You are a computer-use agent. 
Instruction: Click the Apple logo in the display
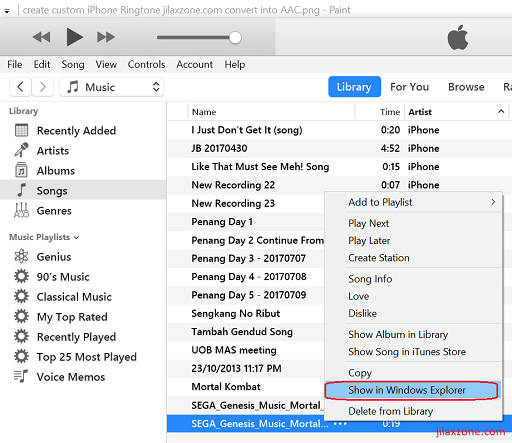(458, 37)
